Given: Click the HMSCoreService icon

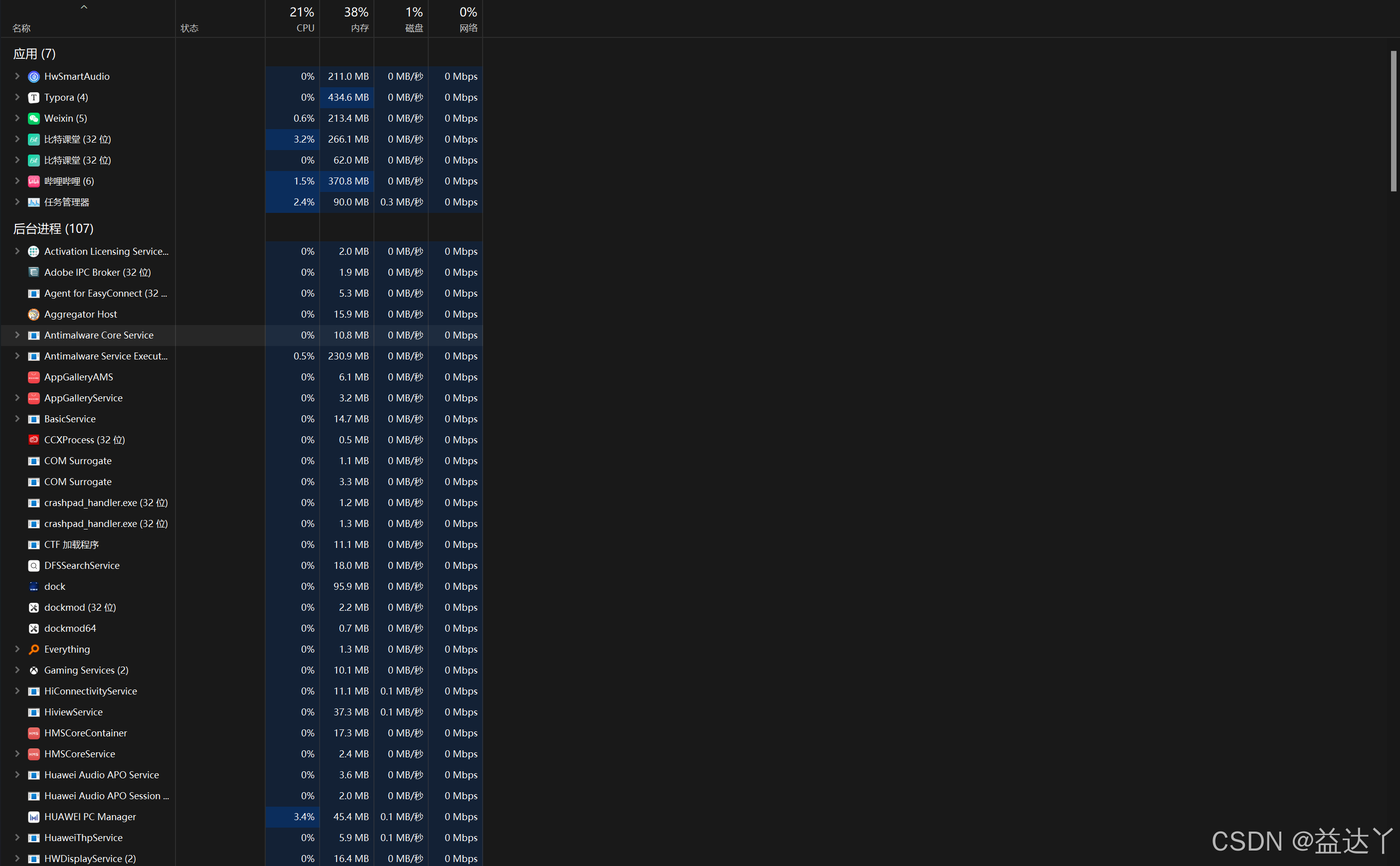Looking at the screenshot, I should 34,754.
